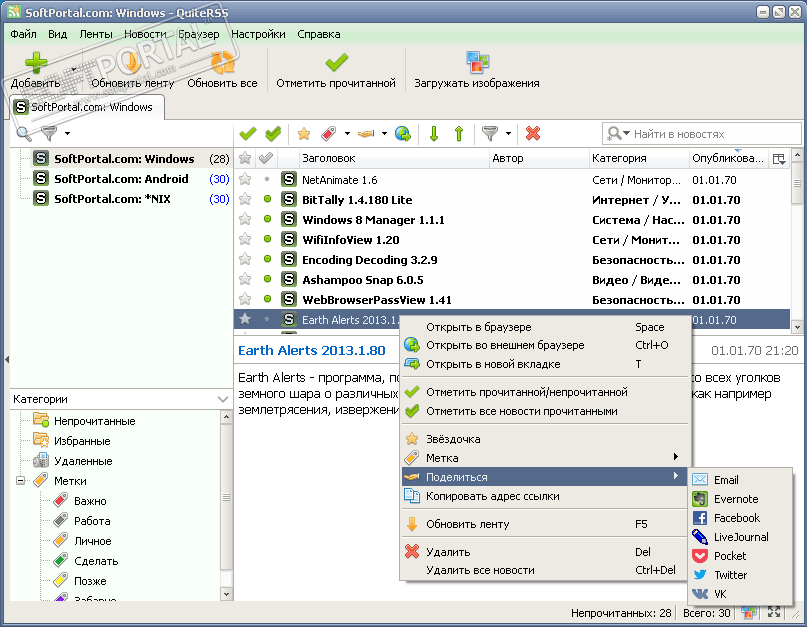Open column chooser button in news header

click(779, 159)
